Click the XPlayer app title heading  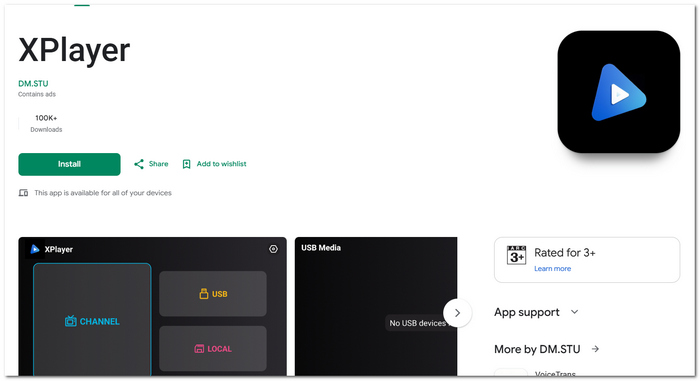pos(74,50)
